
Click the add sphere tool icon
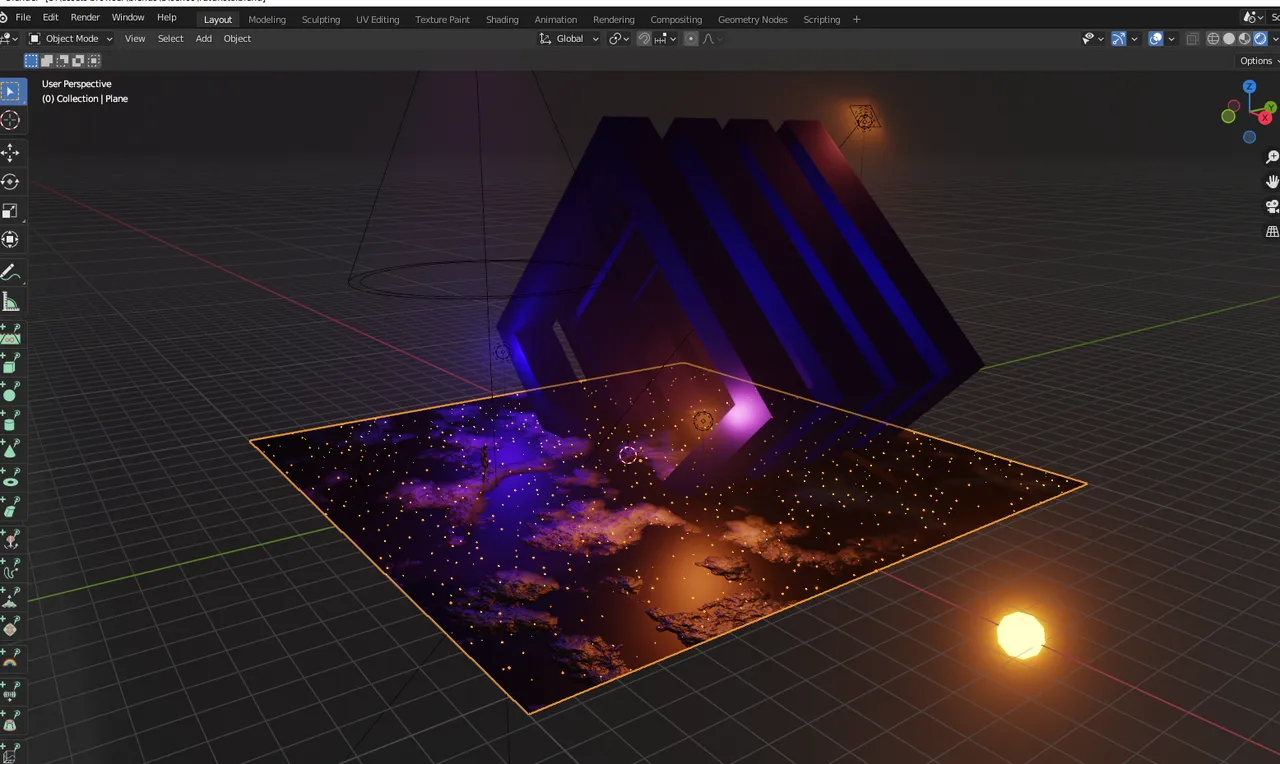pyautogui.click(x=11, y=392)
